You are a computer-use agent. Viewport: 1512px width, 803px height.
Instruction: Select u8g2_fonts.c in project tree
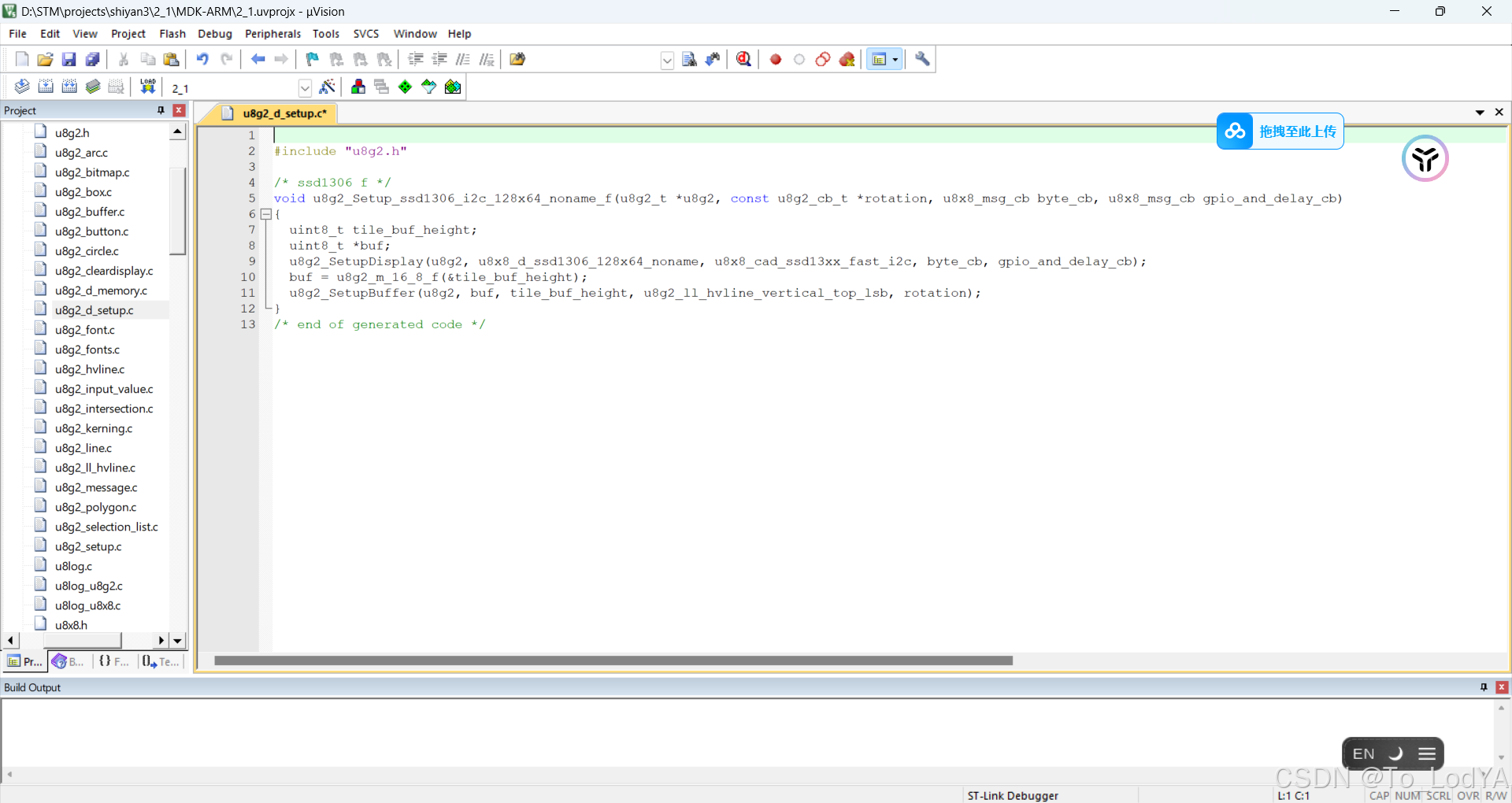coord(87,350)
